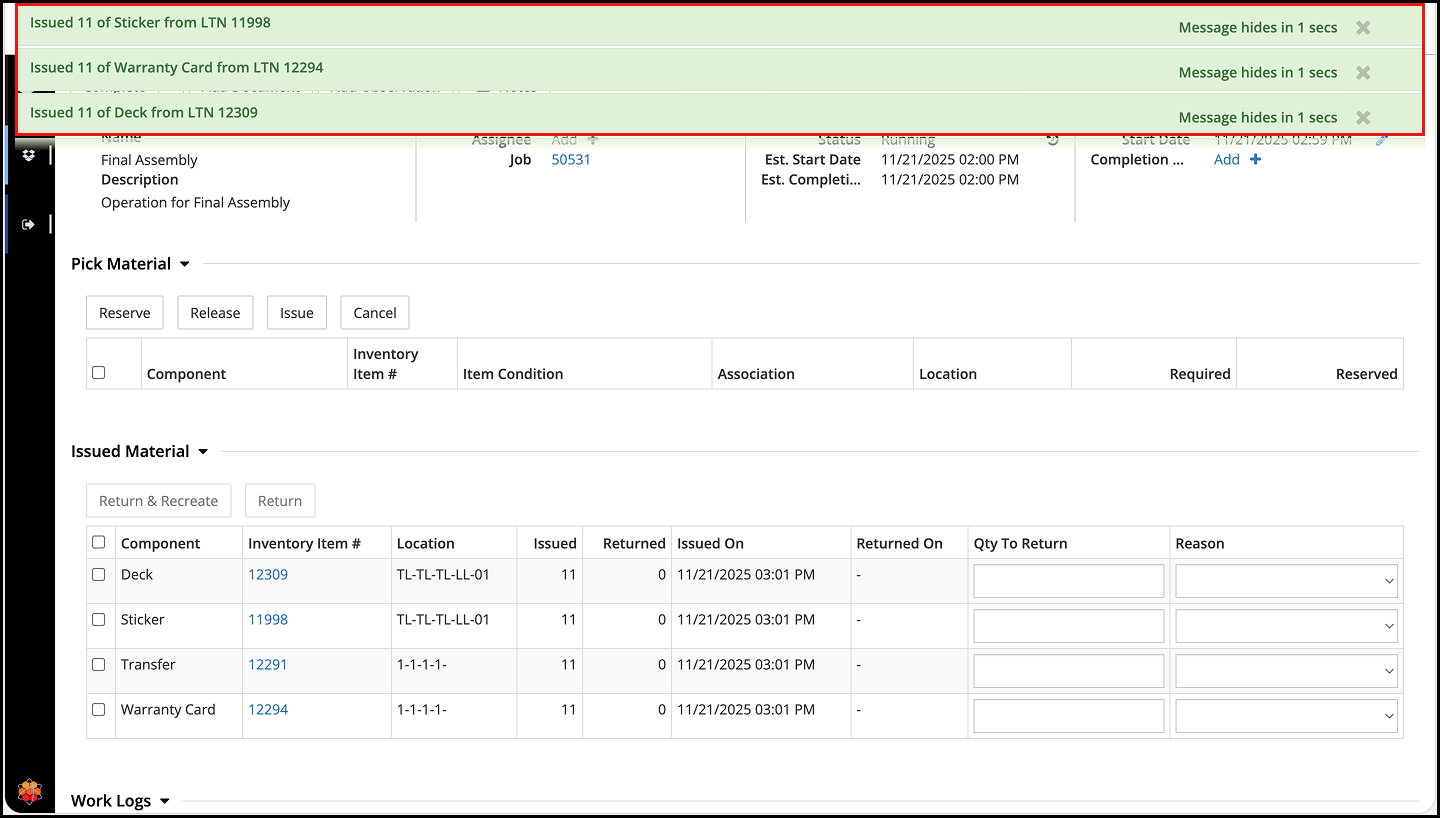
Task: Dismiss the Deck issued notification
Action: [1362, 118]
